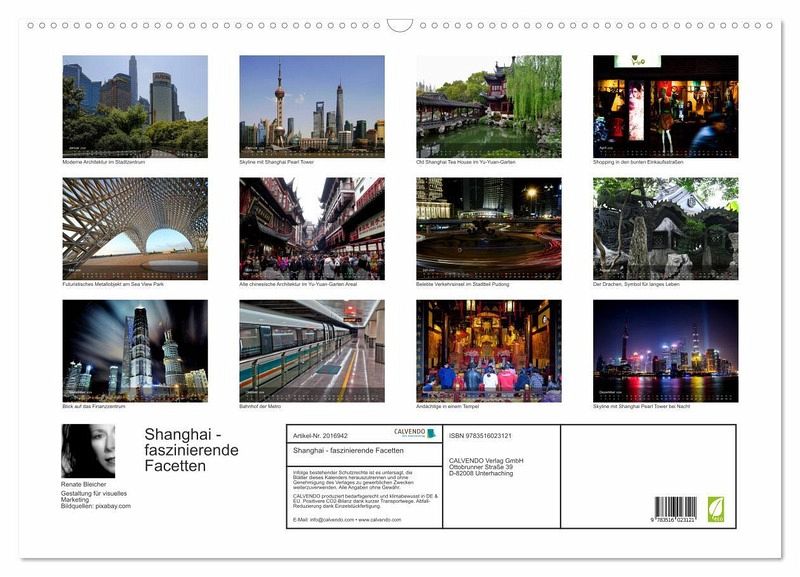Click Renate Bleicher's portrait photo
The image size is (800, 577).
pos(88,451)
